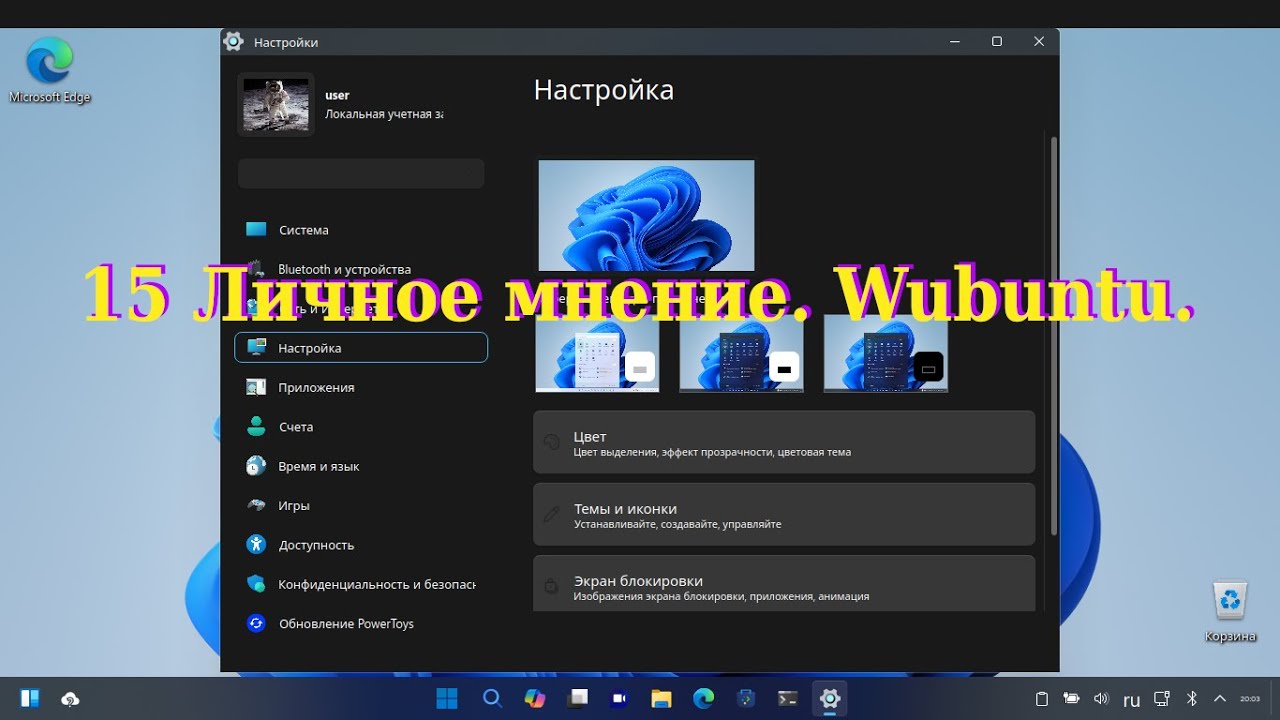
Task: Click the Темы и иконки brush icon
Action: pyautogui.click(x=551, y=514)
